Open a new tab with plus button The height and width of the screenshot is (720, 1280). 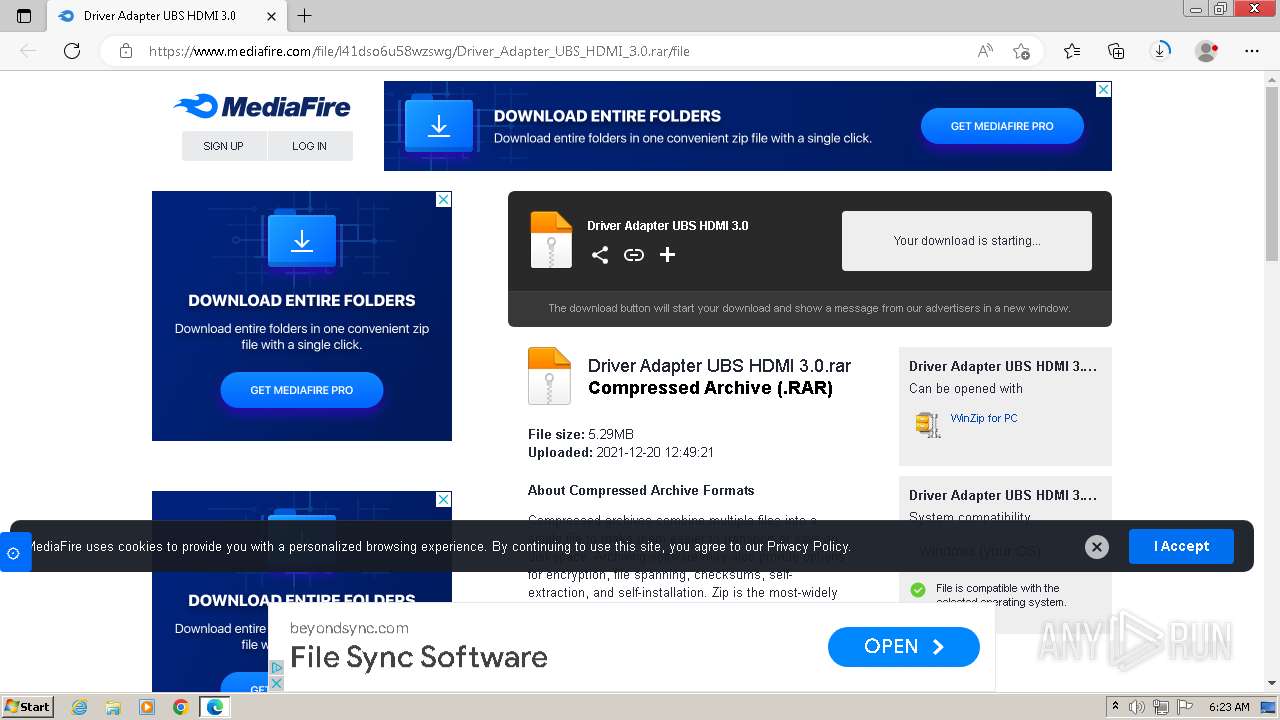click(x=305, y=16)
